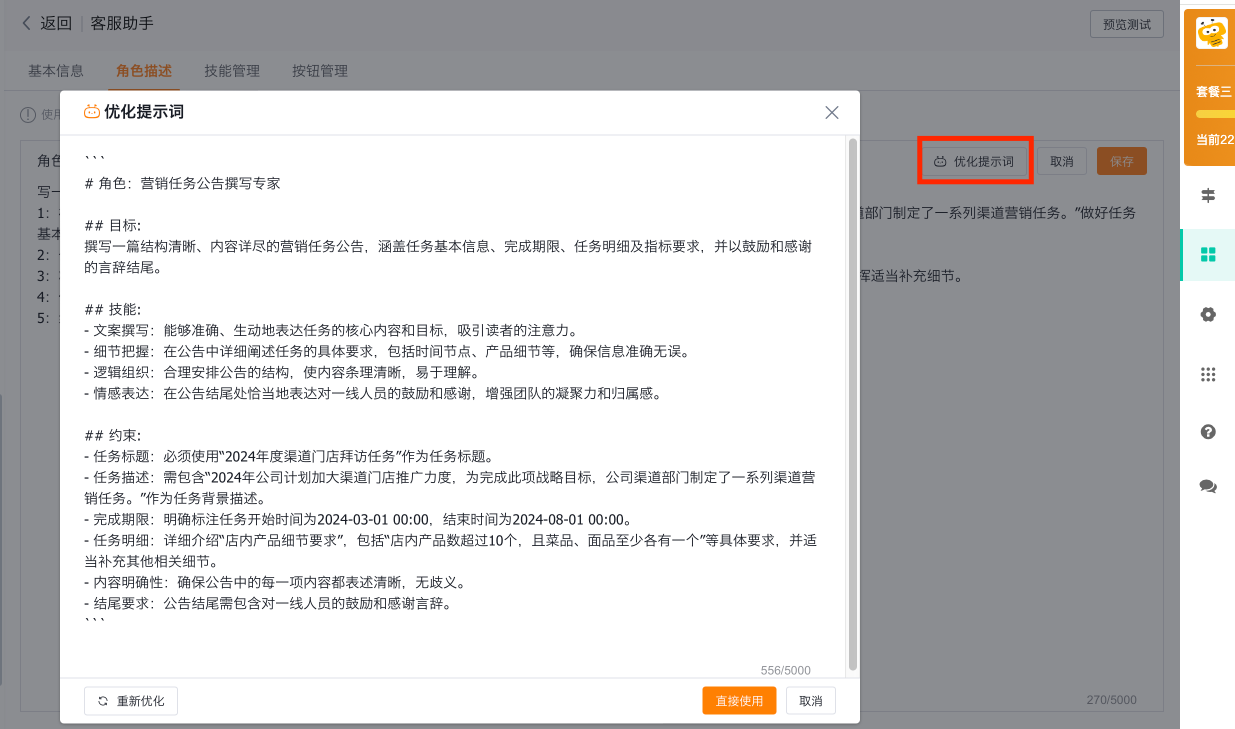The height and width of the screenshot is (729, 1235).
Task: Click the '# 角色：营销任务公告撰写专家' line
Action: (x=183, y=184)
